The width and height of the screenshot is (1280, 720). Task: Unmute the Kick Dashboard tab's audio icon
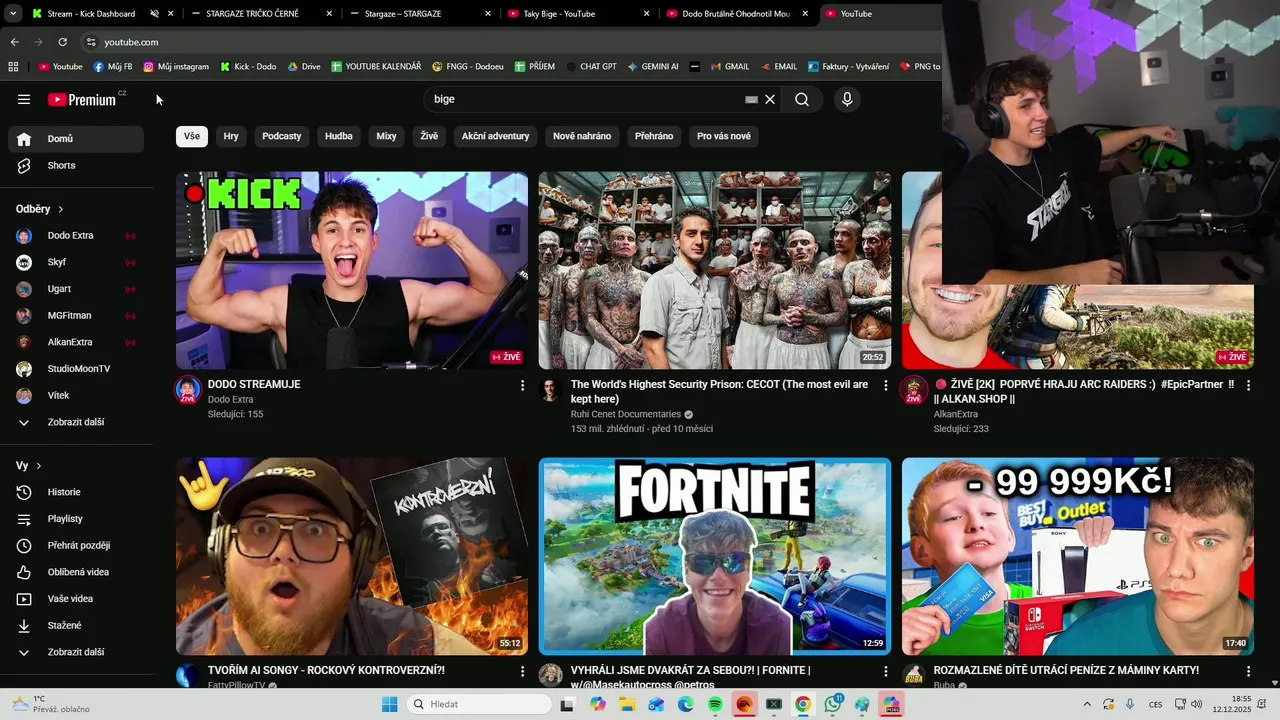[x=154, y=14]
